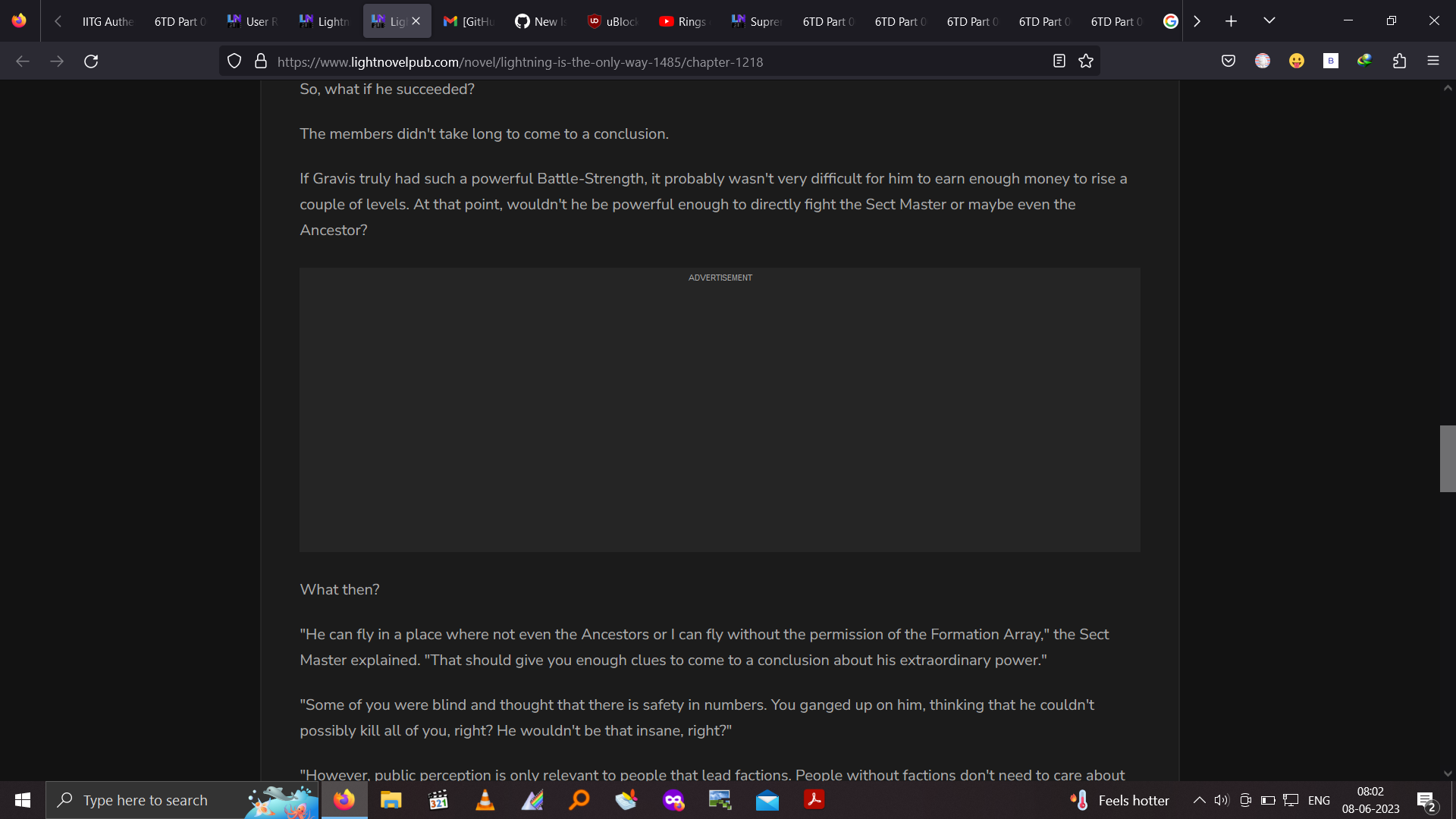The height and width of the screenshot is (819, 1456).
Task: Expand the list all tabs dropdown
Action: tap(1269, 21)
